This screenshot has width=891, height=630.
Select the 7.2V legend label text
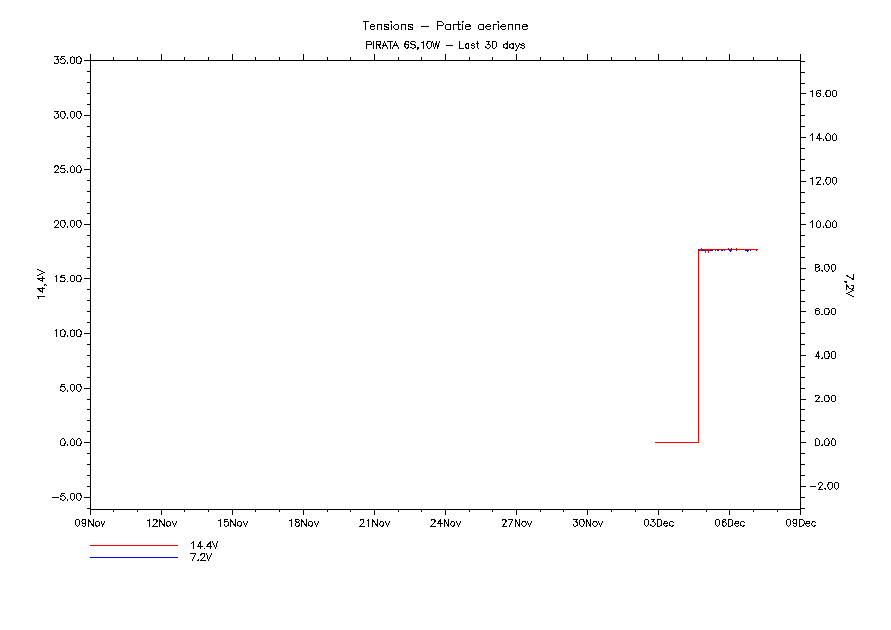tap(201, 557)
